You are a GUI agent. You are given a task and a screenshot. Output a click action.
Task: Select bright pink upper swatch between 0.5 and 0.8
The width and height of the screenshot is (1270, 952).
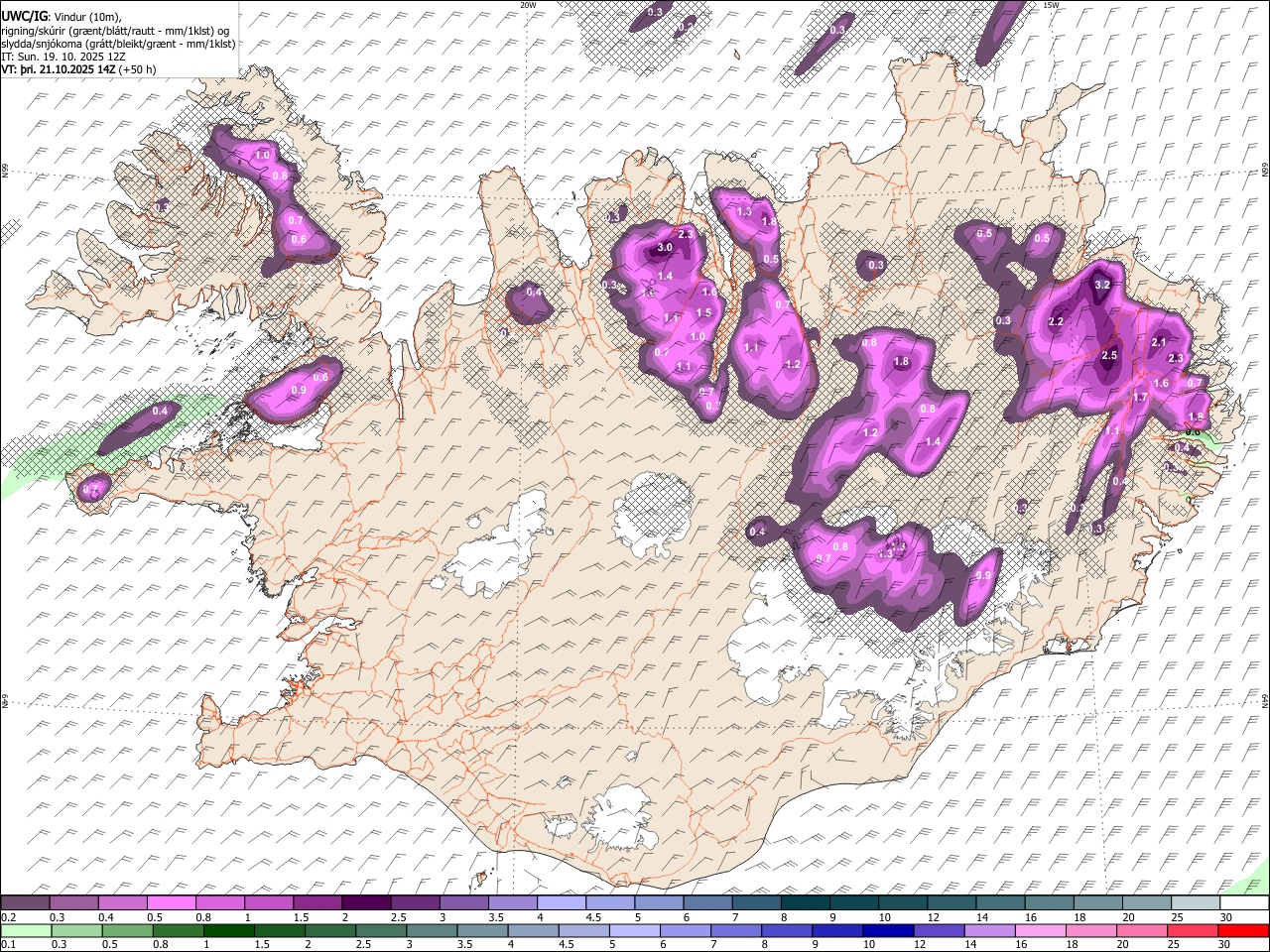[x=172, y=903]
